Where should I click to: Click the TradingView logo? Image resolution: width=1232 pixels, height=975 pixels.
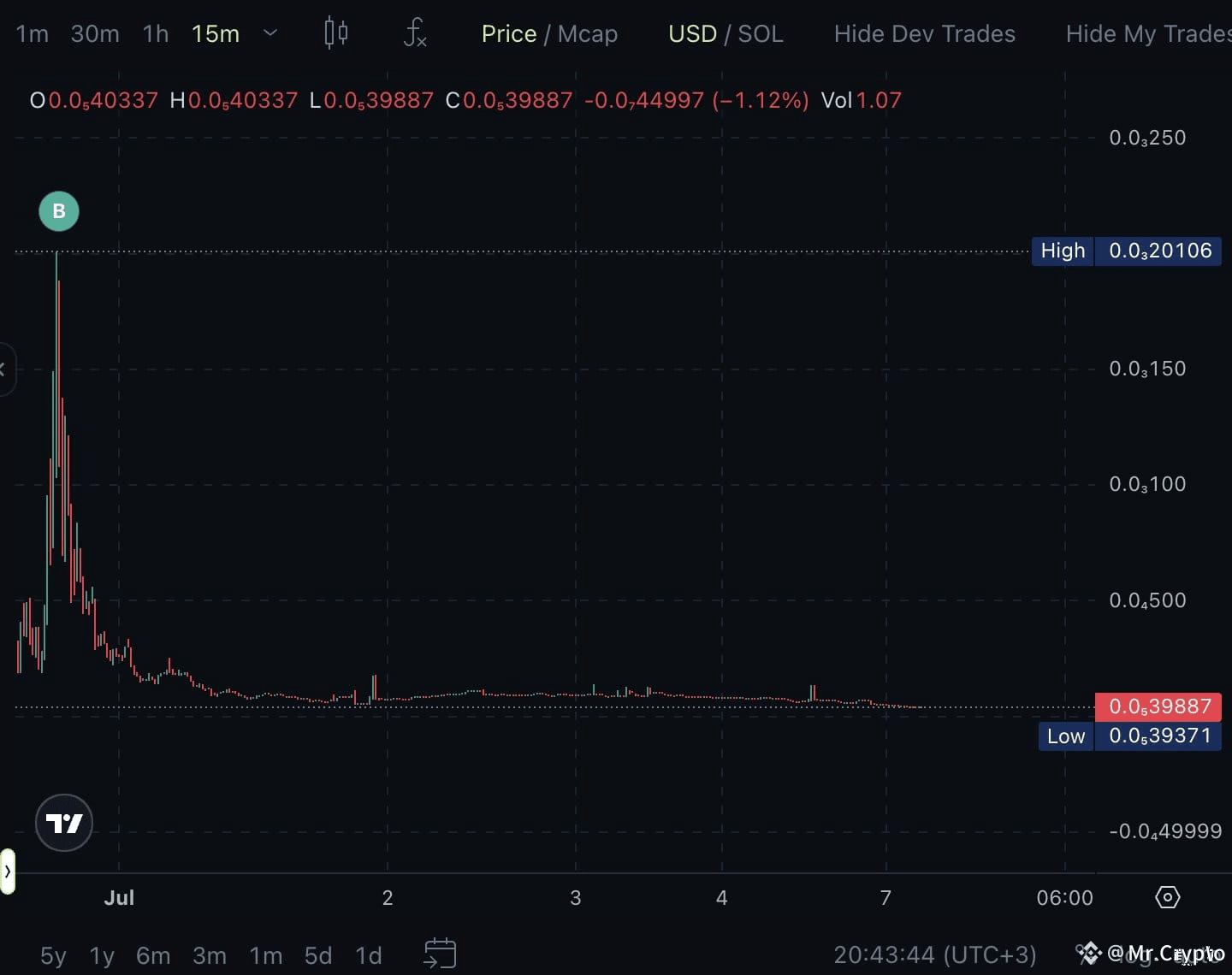click(x=63, y=823)
